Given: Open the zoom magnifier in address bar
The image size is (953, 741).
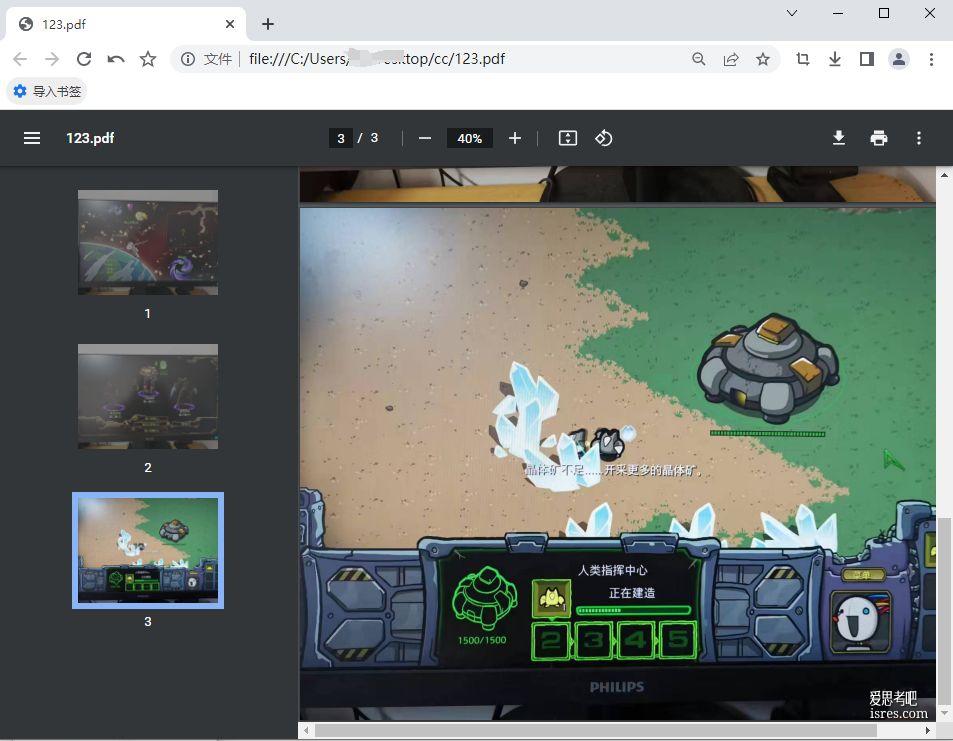Looking at the screenshot, I should [699, 59].
